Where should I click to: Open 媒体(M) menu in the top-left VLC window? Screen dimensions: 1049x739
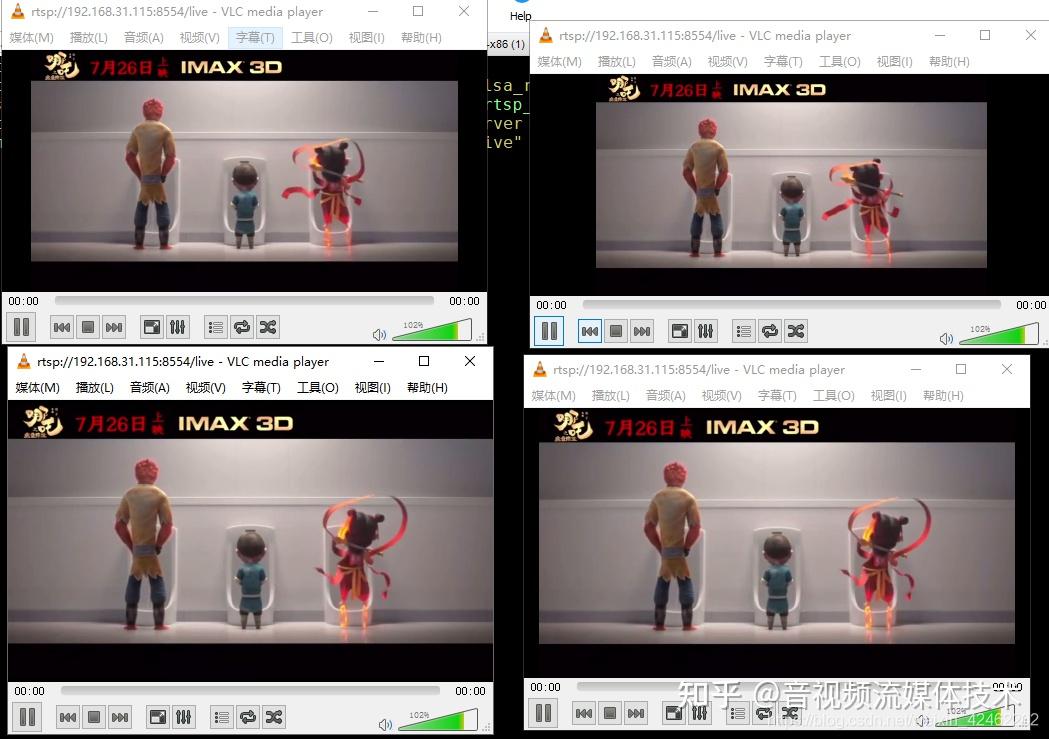click(31, 37)
